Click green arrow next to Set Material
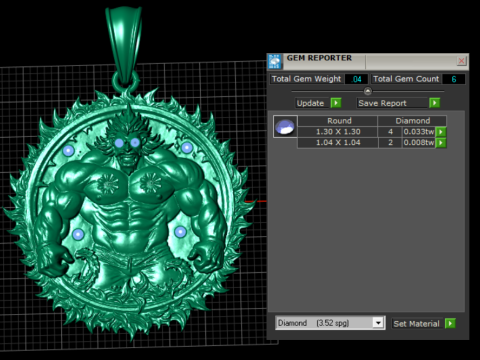 (450, 323)
